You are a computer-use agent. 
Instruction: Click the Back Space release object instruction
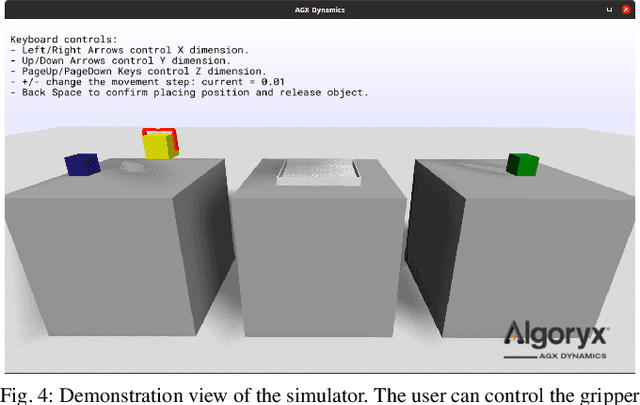pyautogui.click(x=190, y=93)
